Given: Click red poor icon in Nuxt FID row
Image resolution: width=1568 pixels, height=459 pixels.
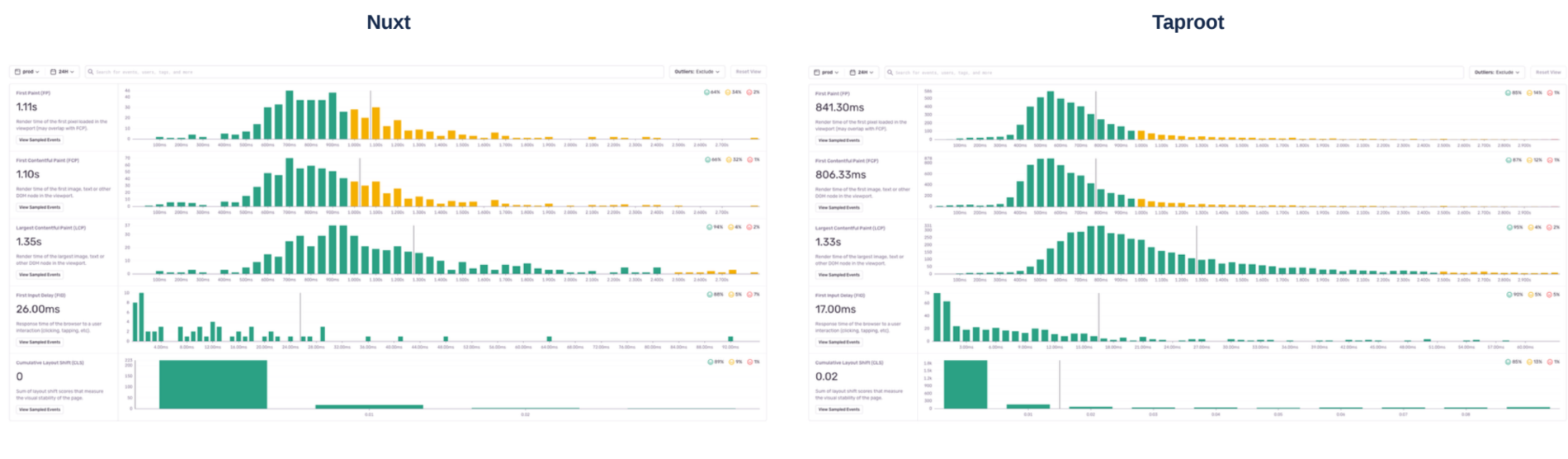Looking at the screenshot, I should tap(749, 295).
